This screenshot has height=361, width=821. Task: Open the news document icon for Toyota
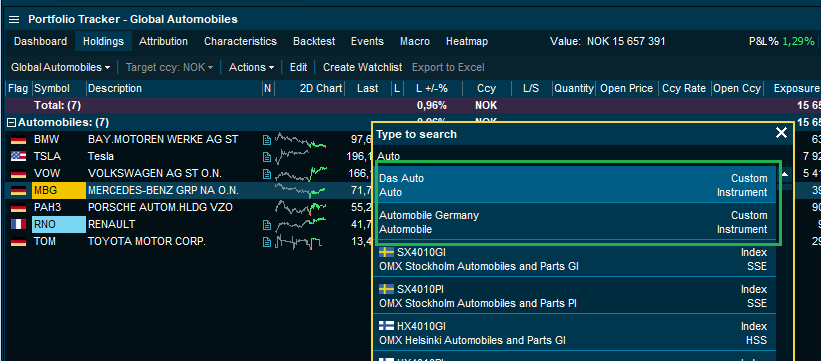pos(267,242)
